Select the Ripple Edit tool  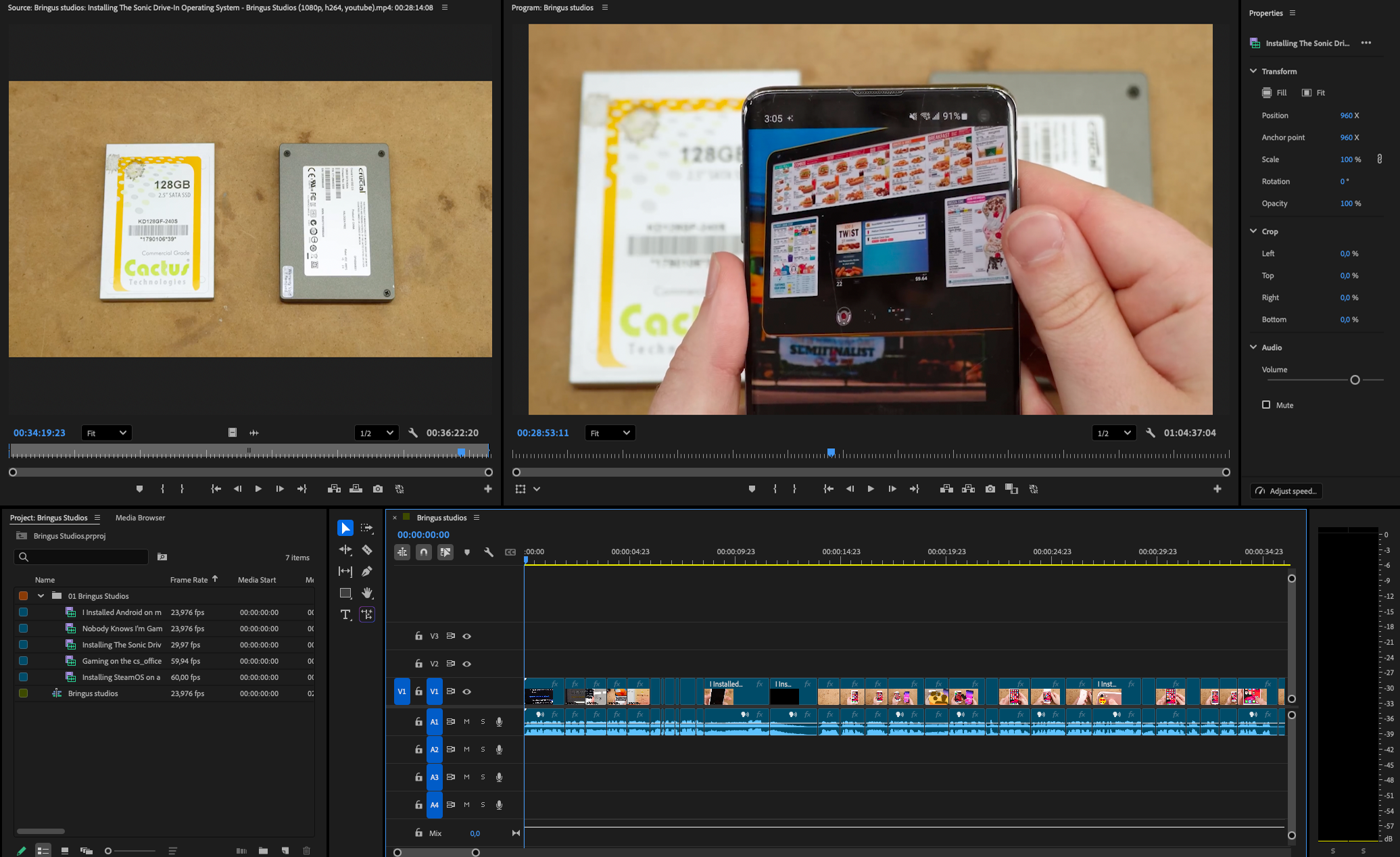[x=345, y=549]
